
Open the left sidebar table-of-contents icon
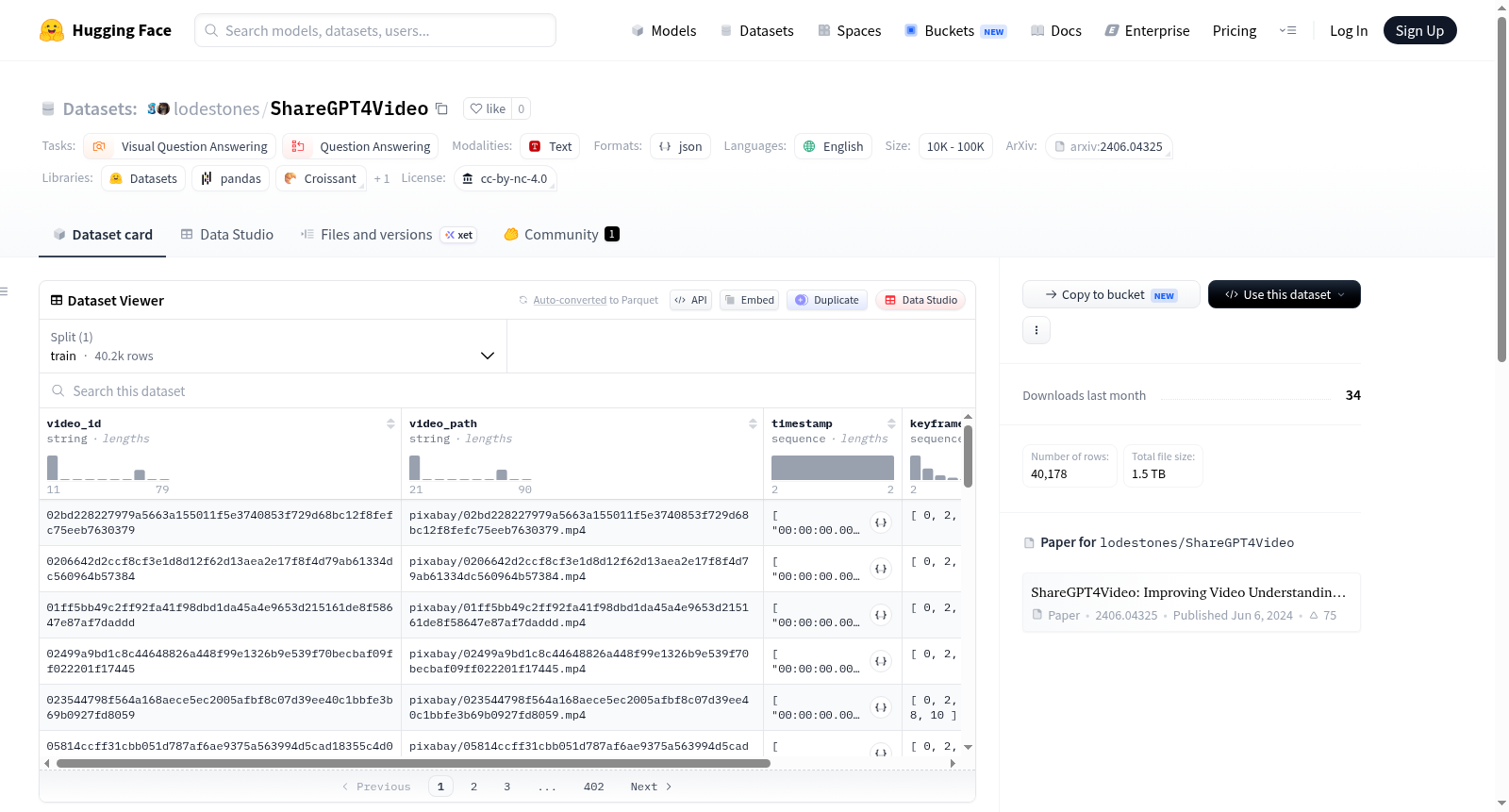click(4, 291)
